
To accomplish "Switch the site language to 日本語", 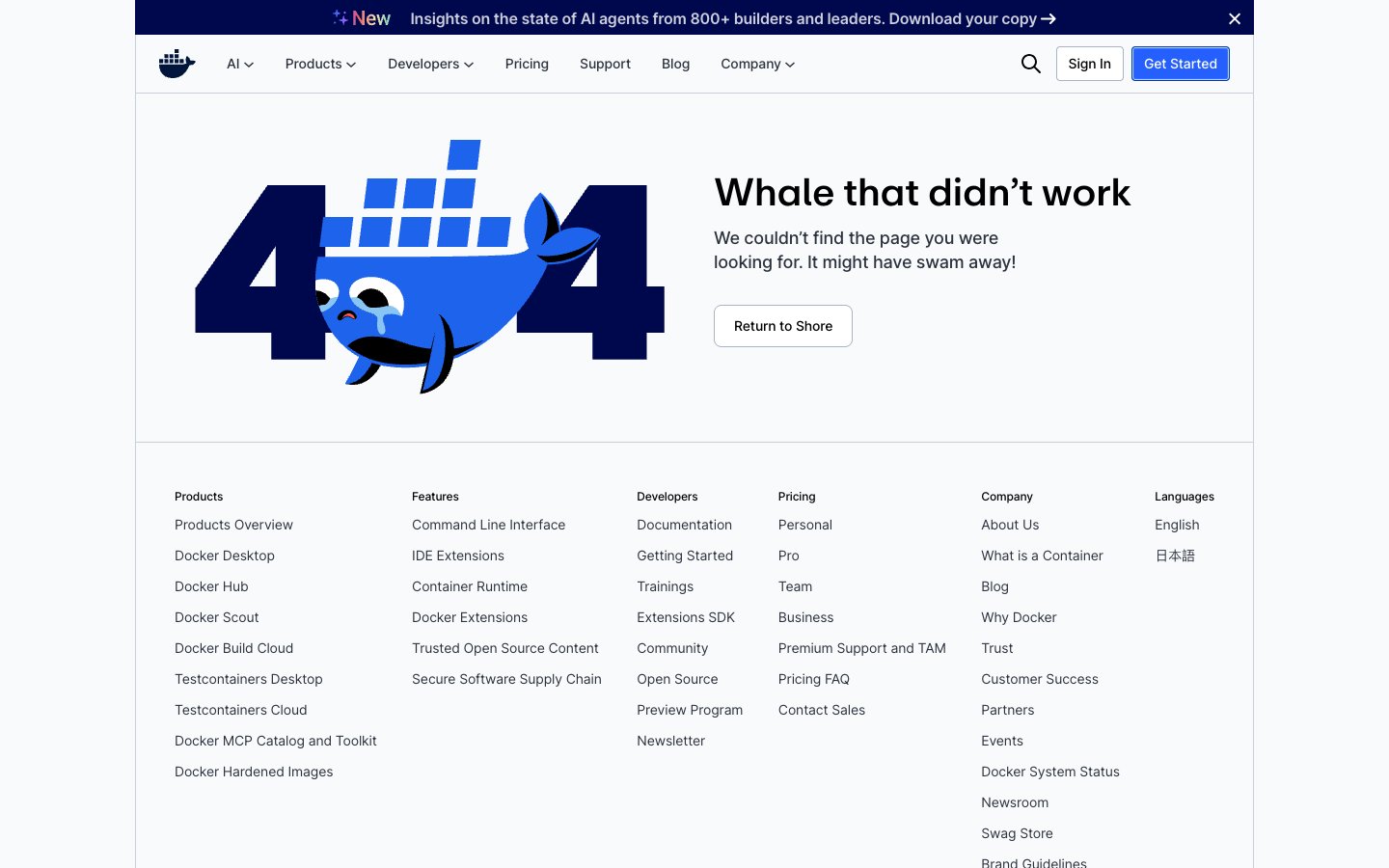I will pyautogui.click(x=1175, y=556).
